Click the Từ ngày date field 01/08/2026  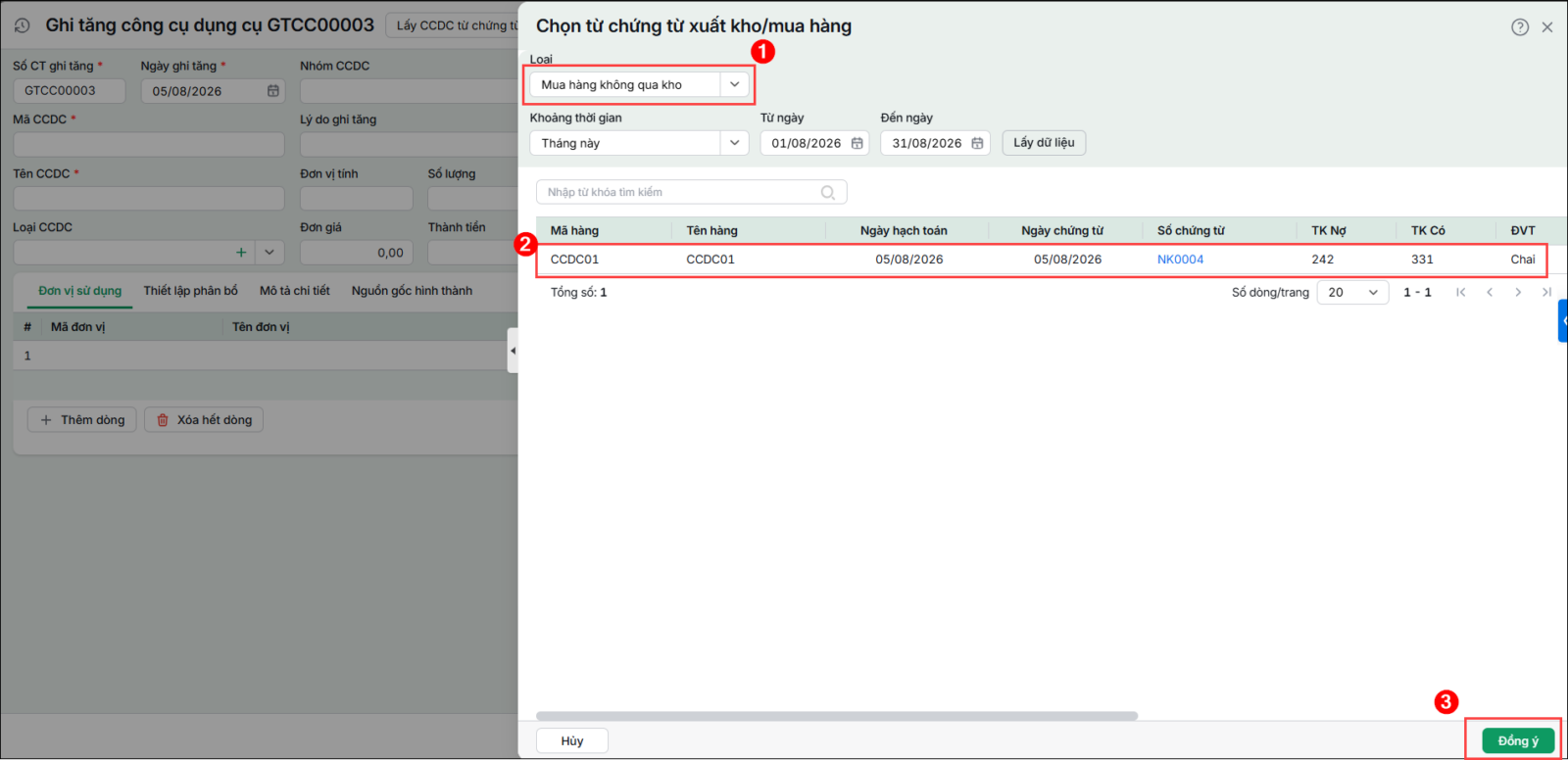coord(814,143)
